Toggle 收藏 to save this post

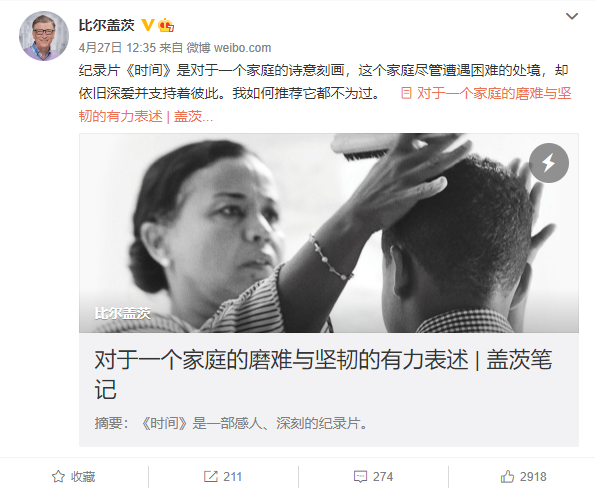[74, 476]
